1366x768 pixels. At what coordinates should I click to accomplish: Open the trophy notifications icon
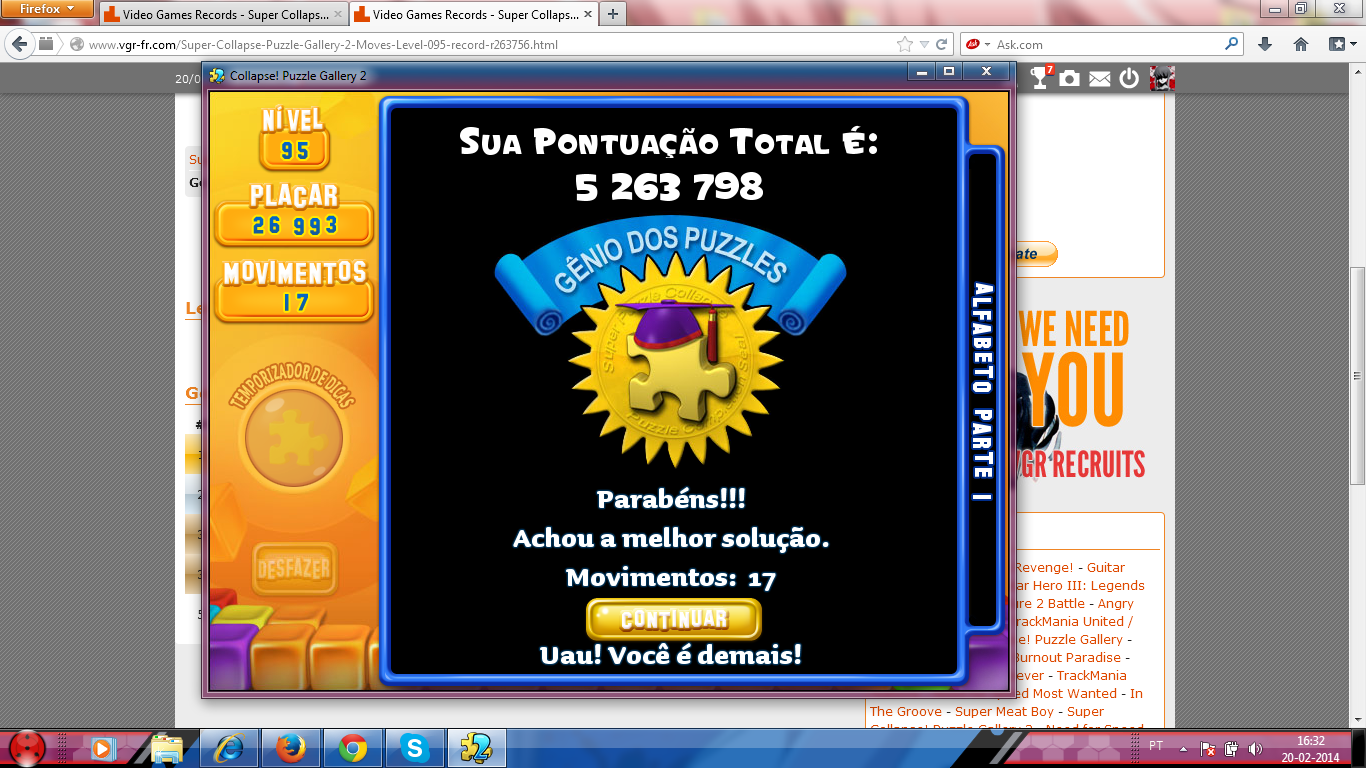(1041, 78)
